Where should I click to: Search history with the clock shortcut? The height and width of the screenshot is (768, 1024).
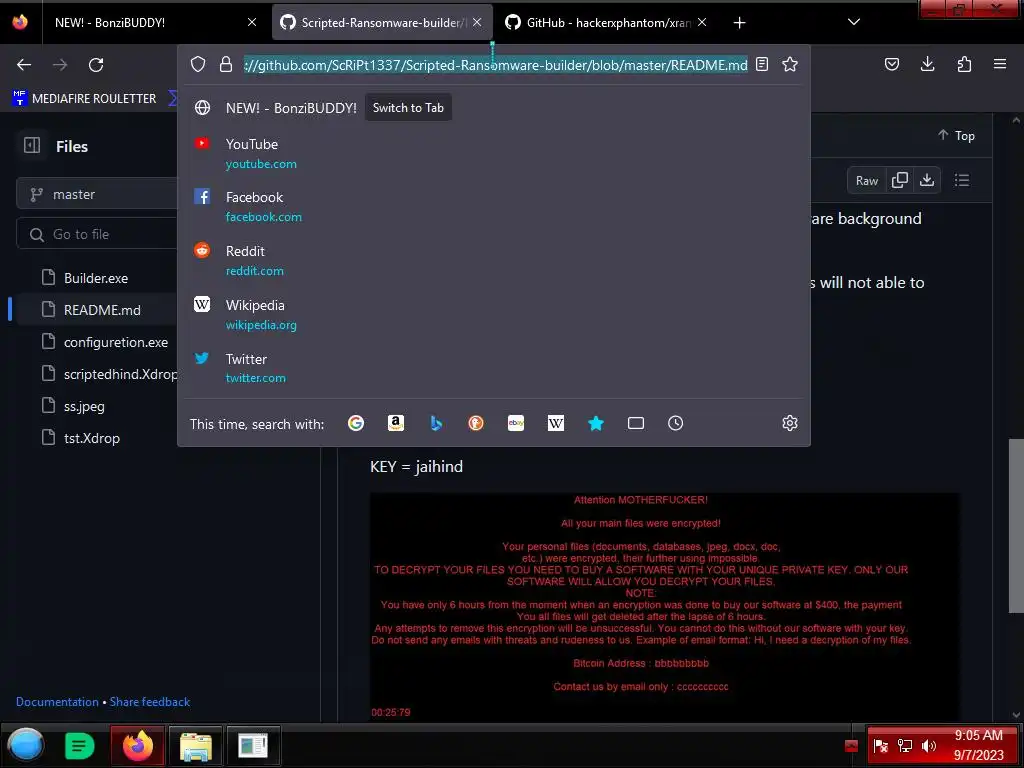tap(675, 423)
